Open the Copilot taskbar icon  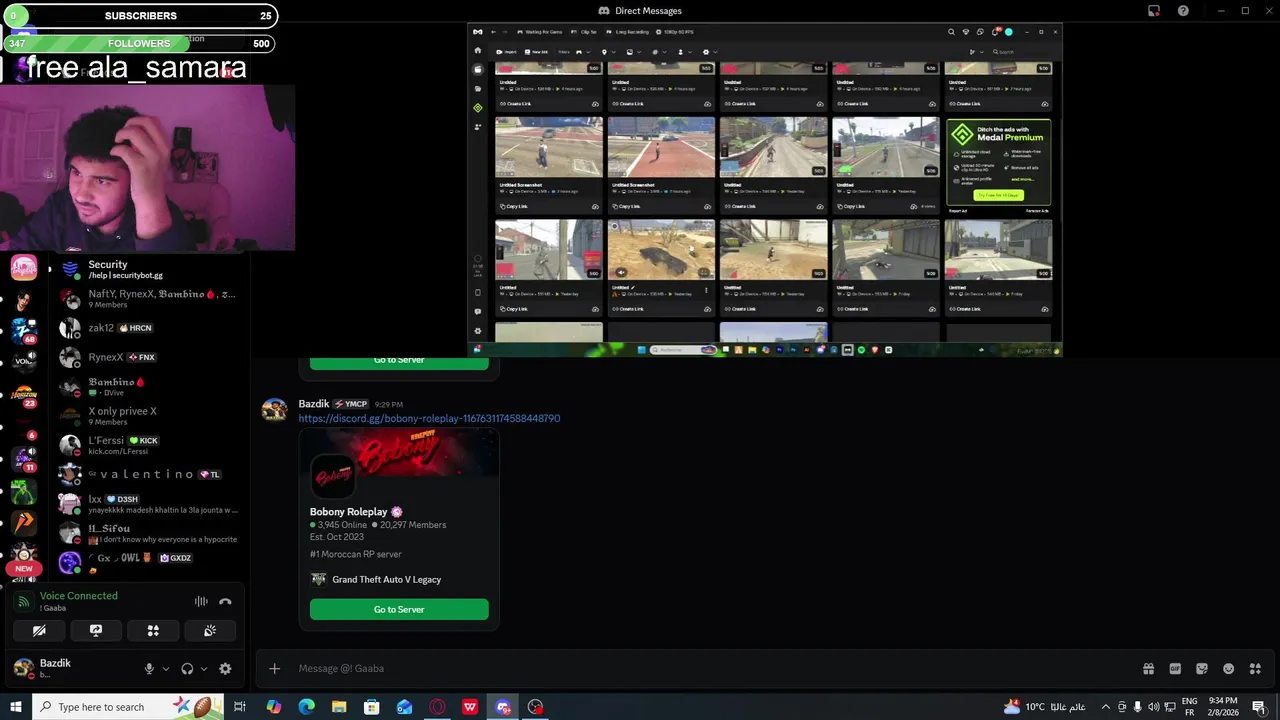pyautogui.click(x=274, y=707)
